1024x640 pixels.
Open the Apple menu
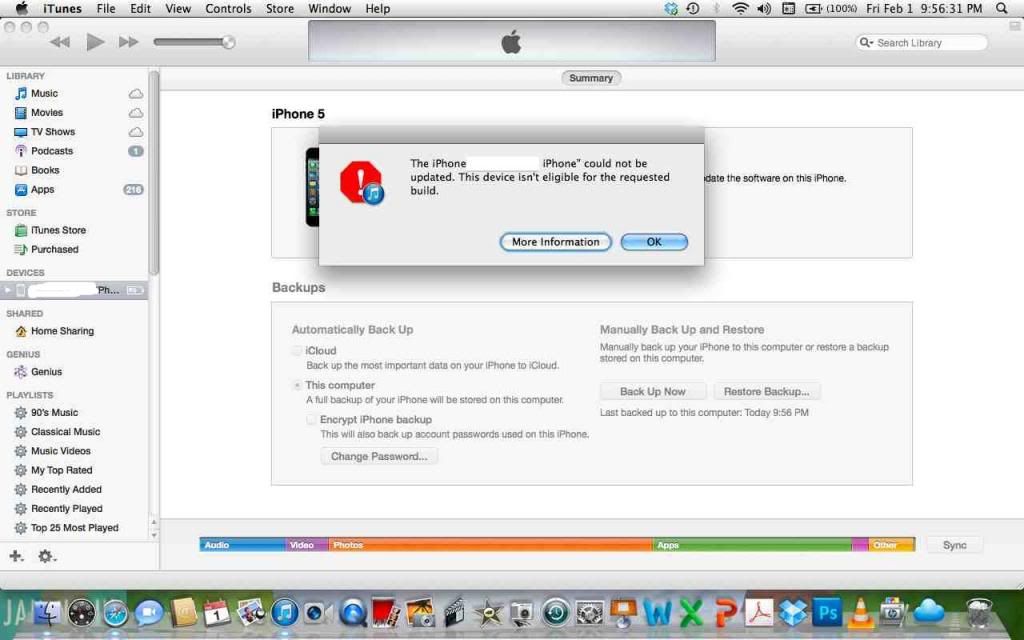[22, 8]
